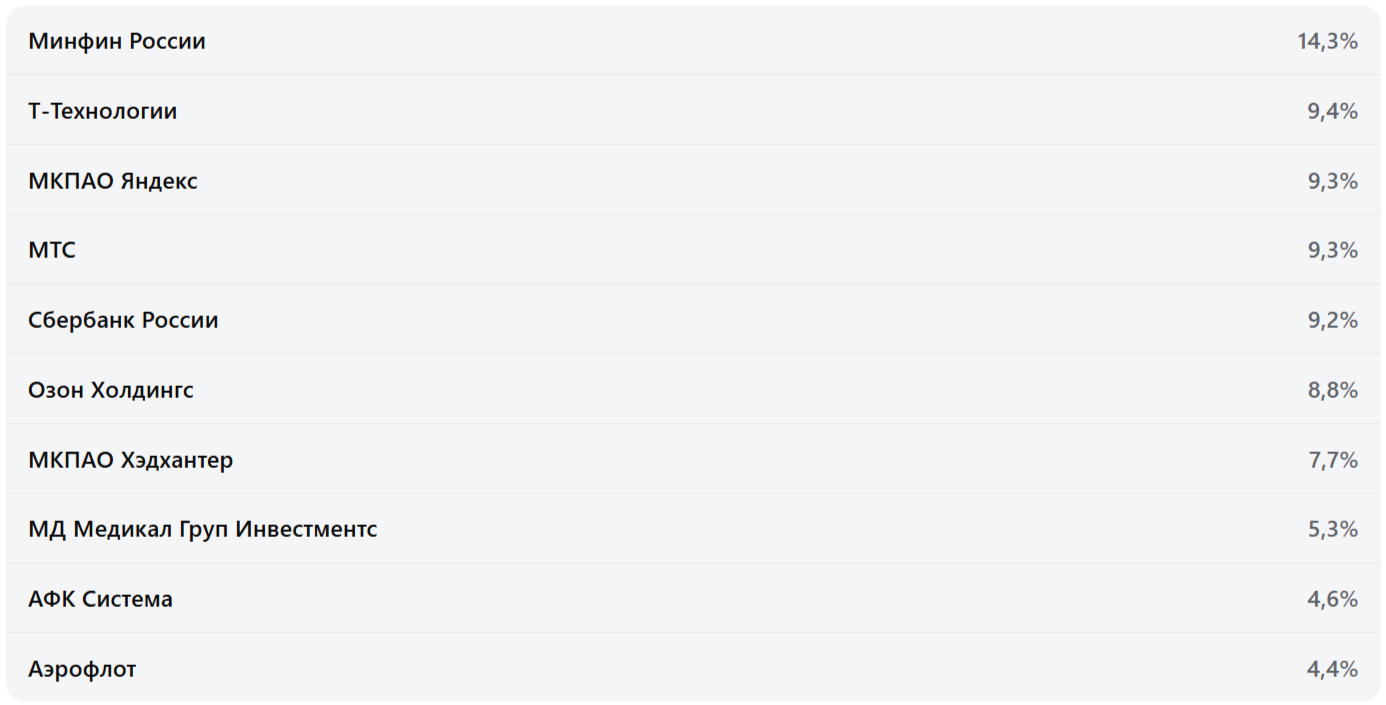This screenshot has width=1386, height=705.
Task: Select the 5,3% value for МД Медикал
Action: point(1332,529)
